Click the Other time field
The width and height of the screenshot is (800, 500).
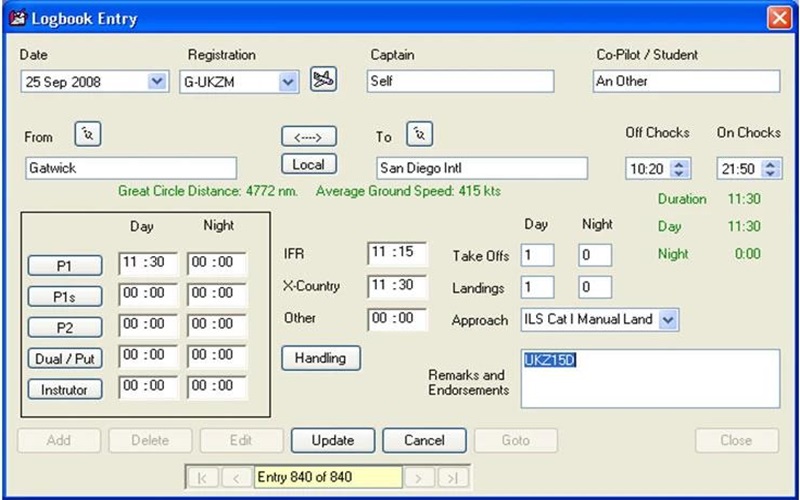(397, 319)
